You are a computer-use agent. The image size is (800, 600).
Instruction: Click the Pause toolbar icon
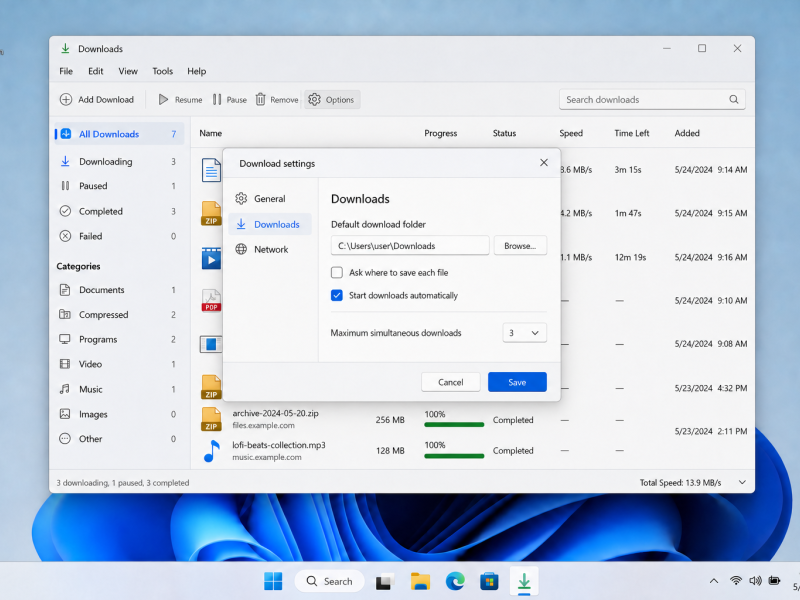pyautogui.click(x=217, y=99)
